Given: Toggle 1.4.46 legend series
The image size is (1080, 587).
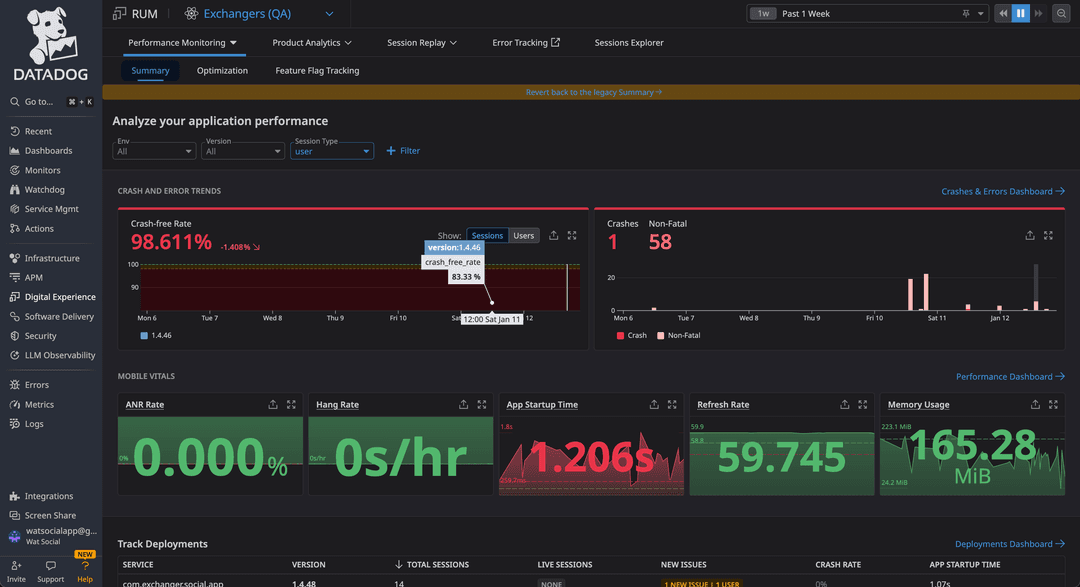Looking at the screenshot, I should (x=156, y=336).
